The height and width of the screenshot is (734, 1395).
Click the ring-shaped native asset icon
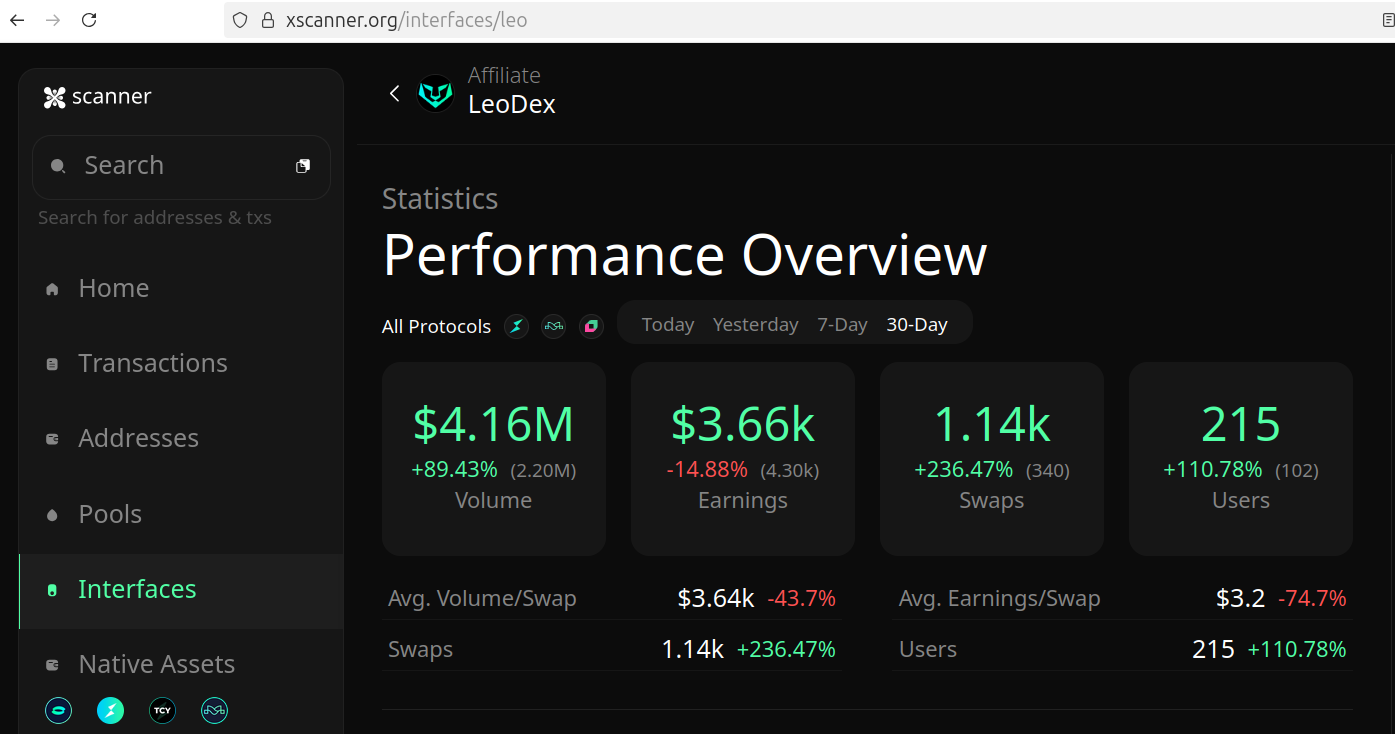click(59, 711)
